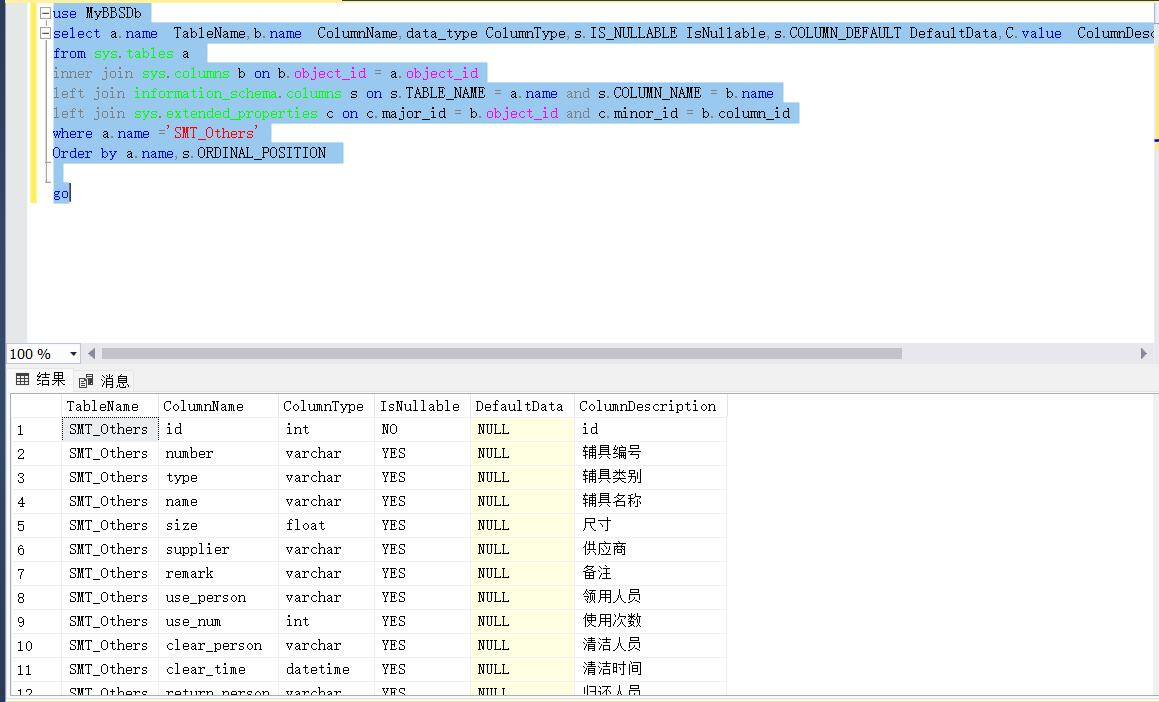Click 'SMT_Others' string in where clause
The height and width of the screenshot is (702, 1159).
pyautogui.click(x=214, y=133)
